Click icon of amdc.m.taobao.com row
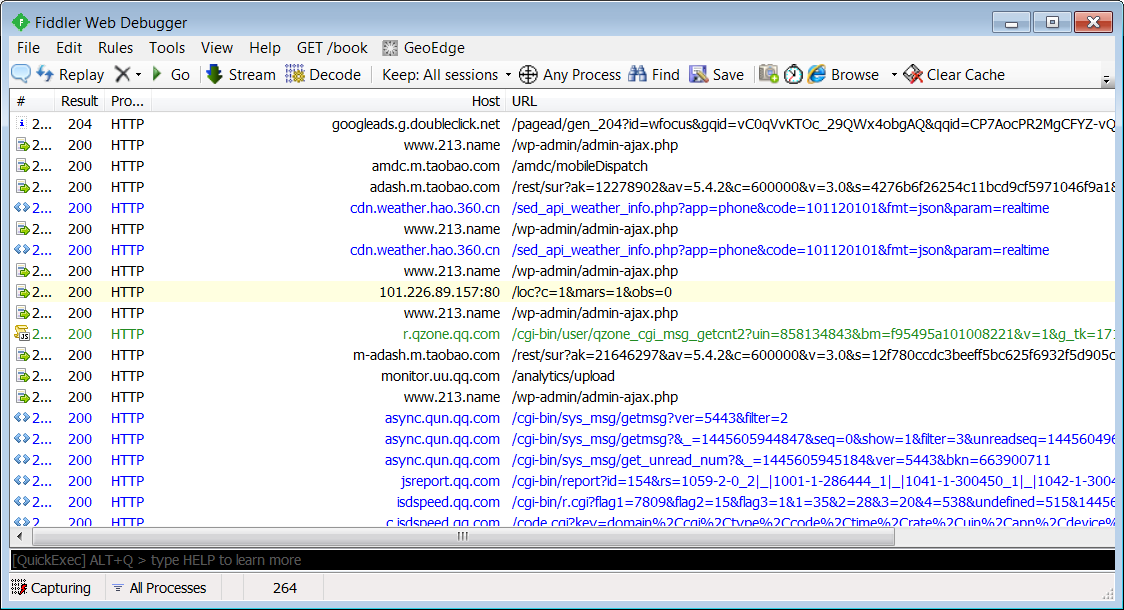The width and height of the screenshot is (1124, 610). (x=23, y=166)
